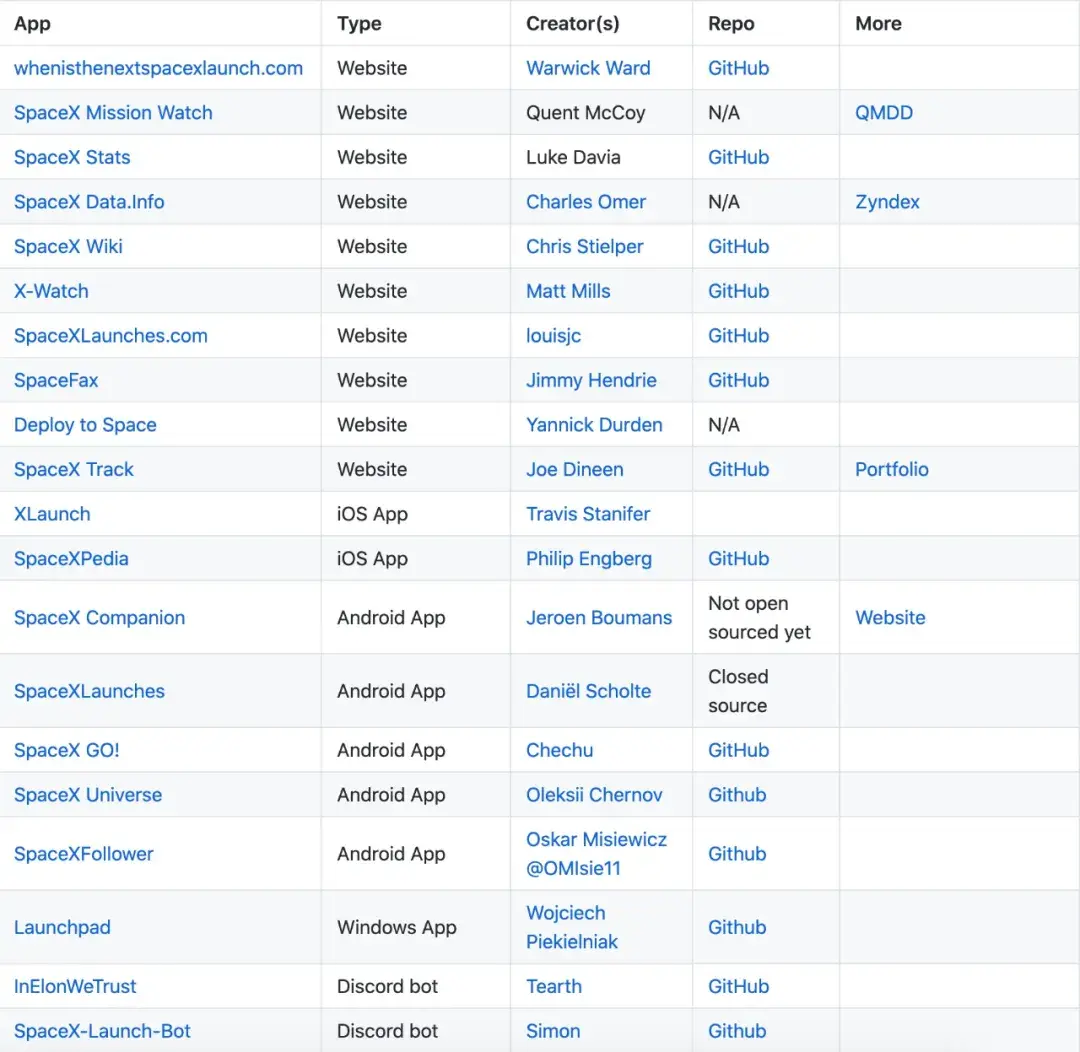Open SpaceFax GitHub repo link
This screenshot has width=1080, height=1052.
[x=738, y=380]
